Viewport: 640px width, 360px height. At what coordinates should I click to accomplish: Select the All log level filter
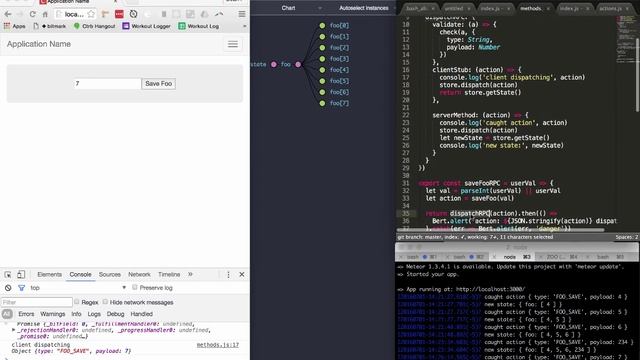pos(7,314)
